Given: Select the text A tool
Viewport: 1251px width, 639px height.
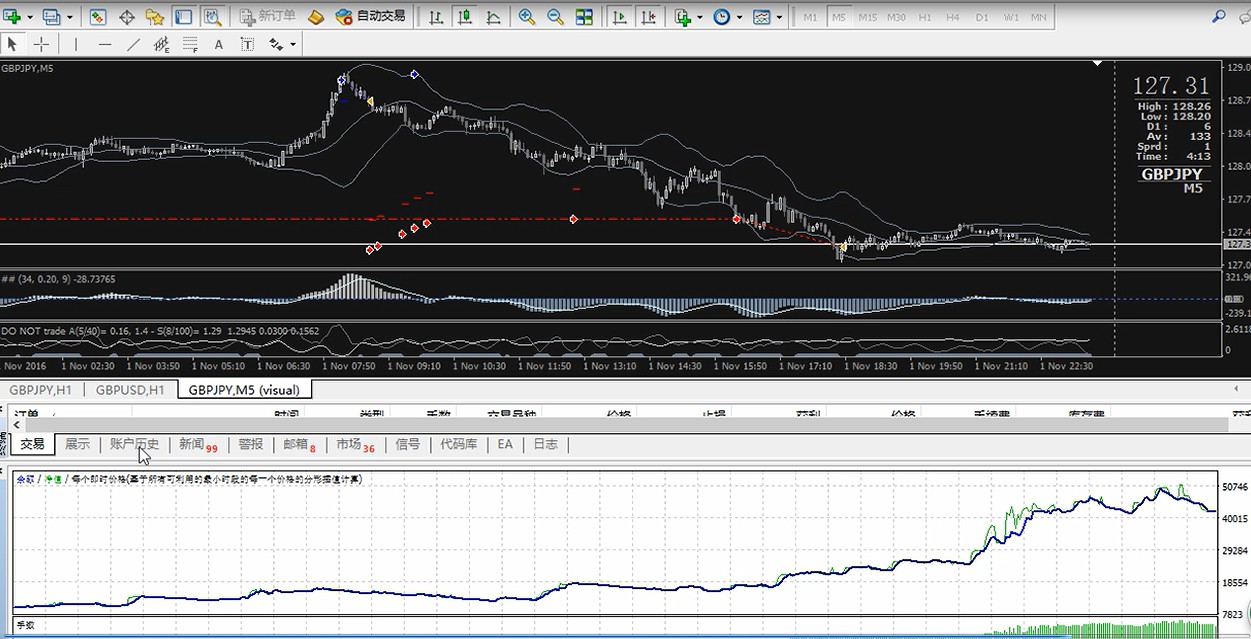Looking at the screenshot, I should [219, 44].
